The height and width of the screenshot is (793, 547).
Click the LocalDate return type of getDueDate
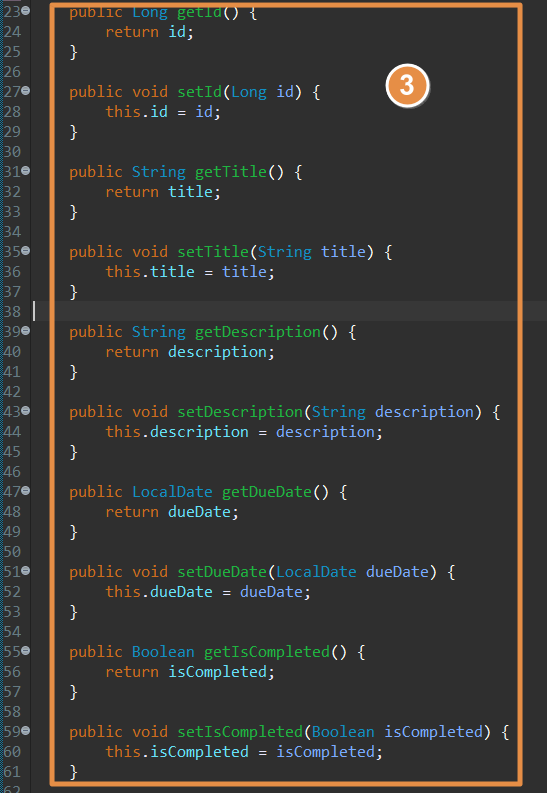coord(172,492)
